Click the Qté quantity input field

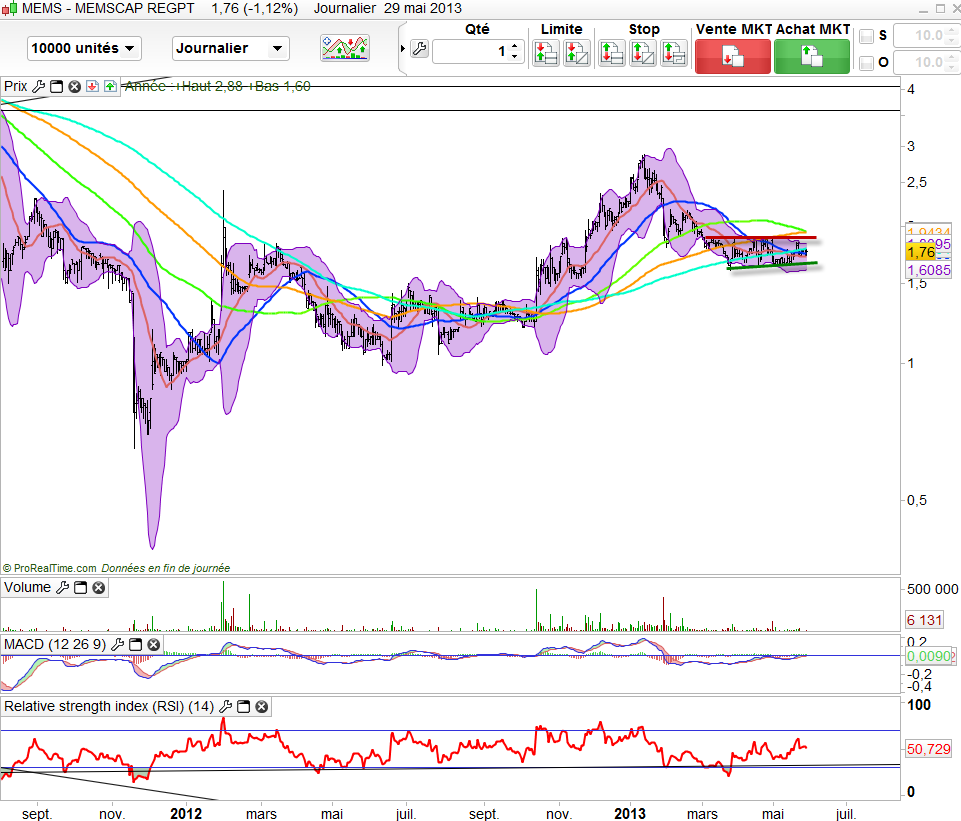point(470,51)
